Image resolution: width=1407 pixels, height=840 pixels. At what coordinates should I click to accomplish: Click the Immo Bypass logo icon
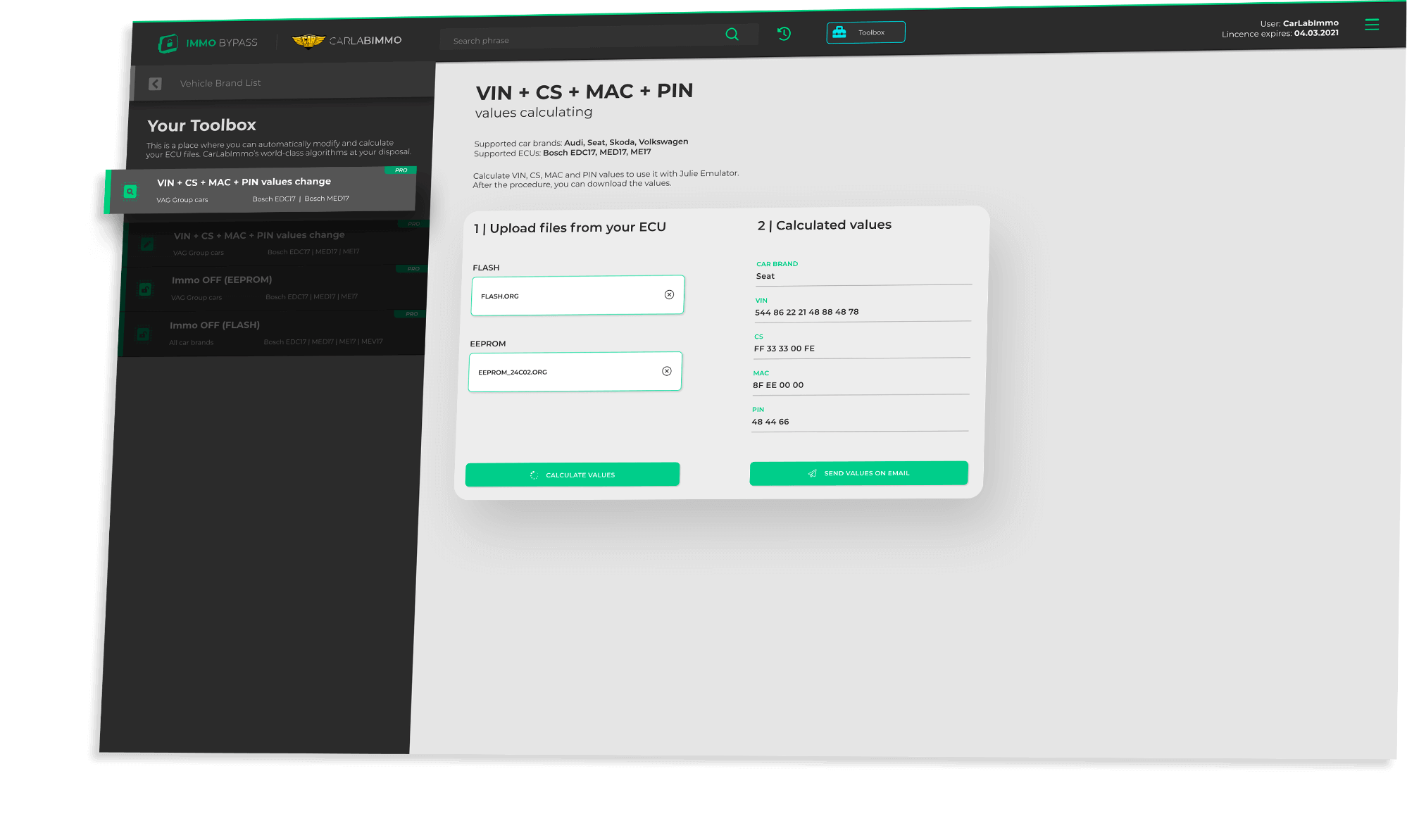[168, 43]
